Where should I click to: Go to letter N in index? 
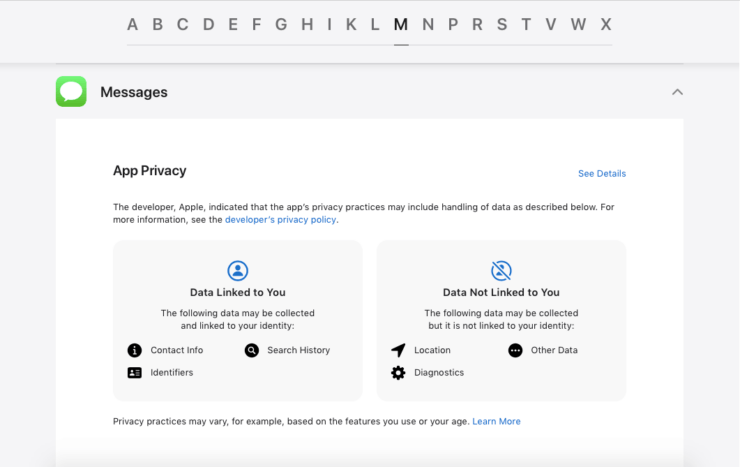point(428,25)
